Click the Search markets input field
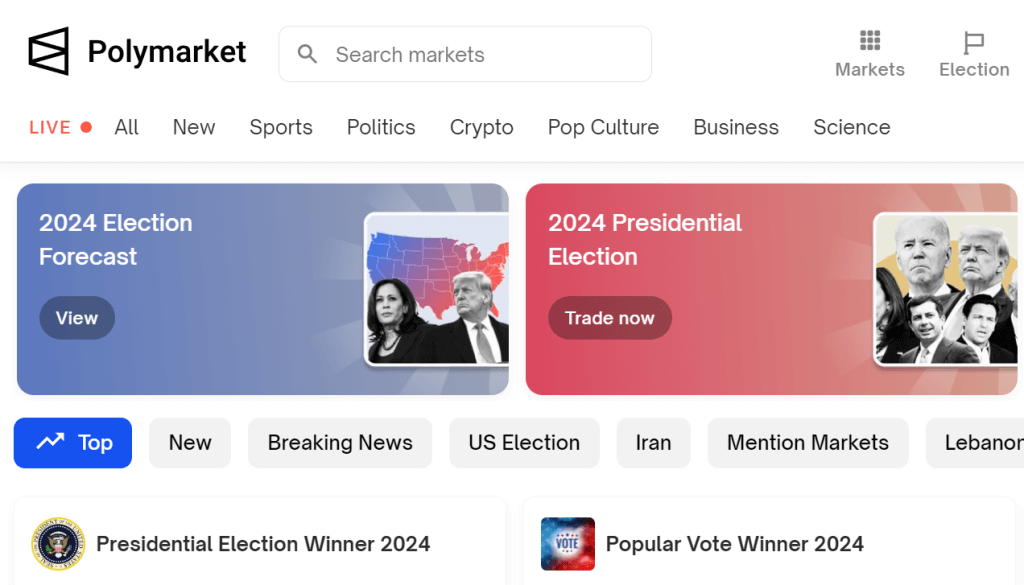The image size is (1024, 585). [x=465, y=54]
